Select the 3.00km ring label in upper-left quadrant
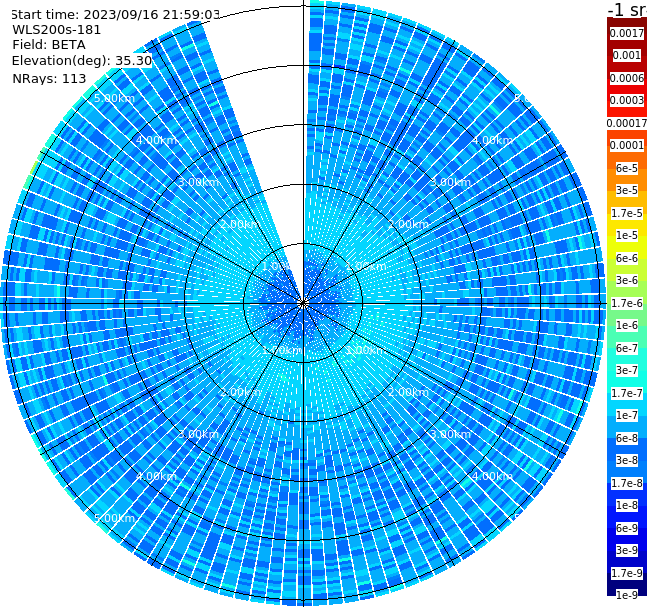The image size is (647, 607). click(198, 182)
